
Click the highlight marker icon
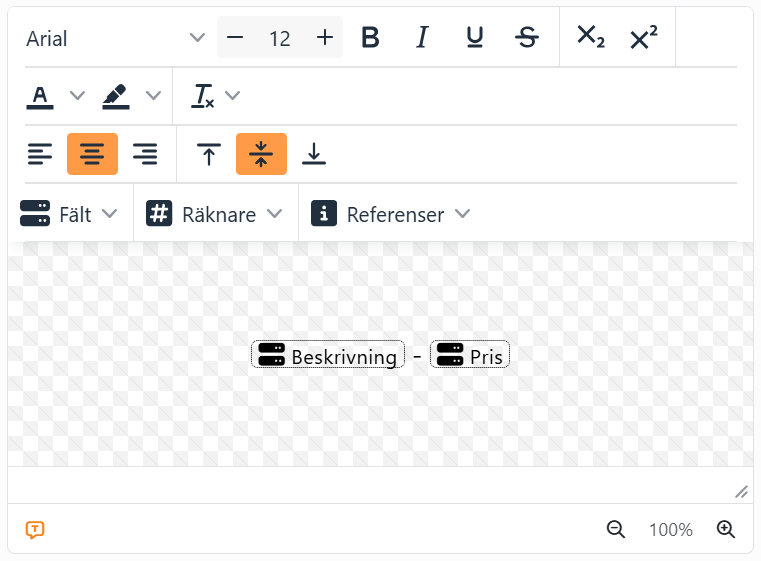pyautogui.click(x=116, y=96)
